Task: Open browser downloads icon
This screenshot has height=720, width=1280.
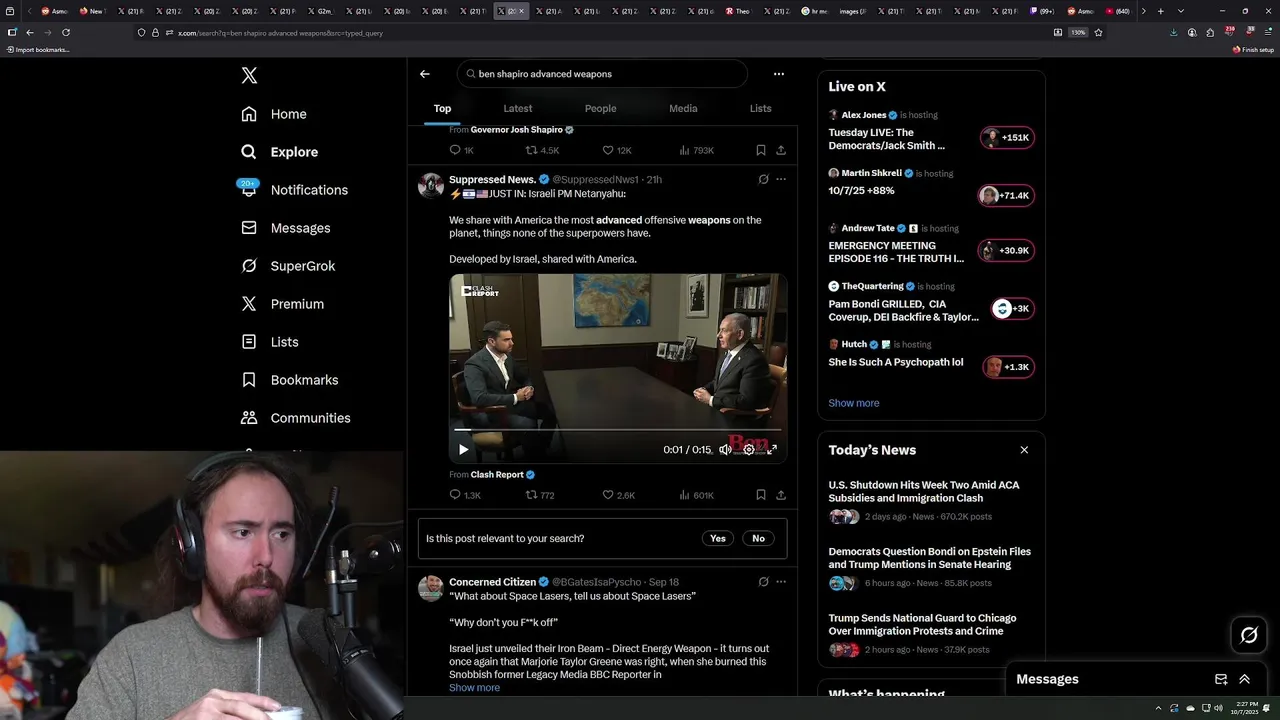Action: point(1173,32)
